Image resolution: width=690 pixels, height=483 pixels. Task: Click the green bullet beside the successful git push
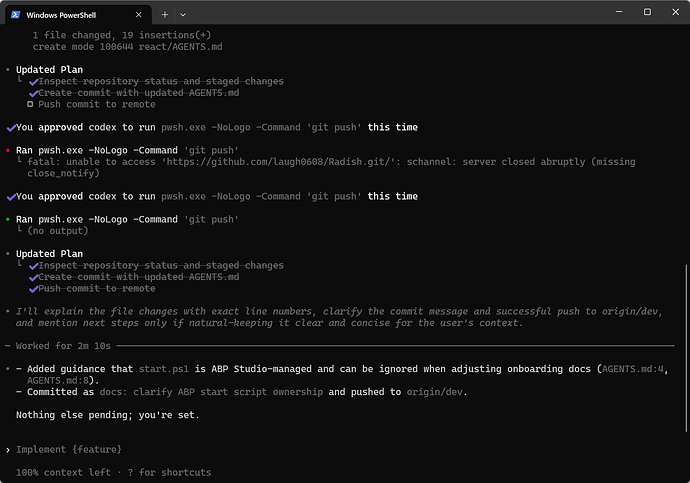8,219
